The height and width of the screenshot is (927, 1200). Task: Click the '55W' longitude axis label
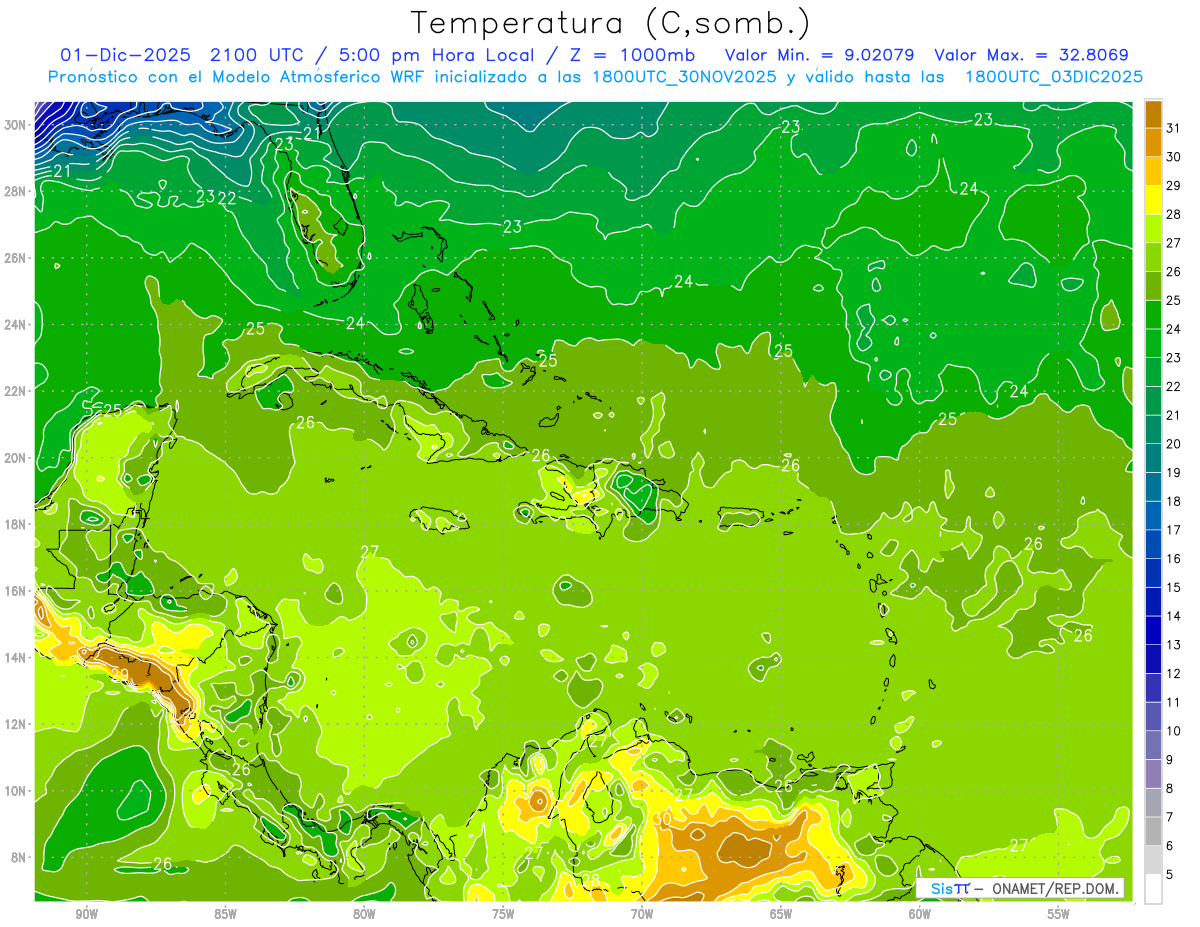1059,913
